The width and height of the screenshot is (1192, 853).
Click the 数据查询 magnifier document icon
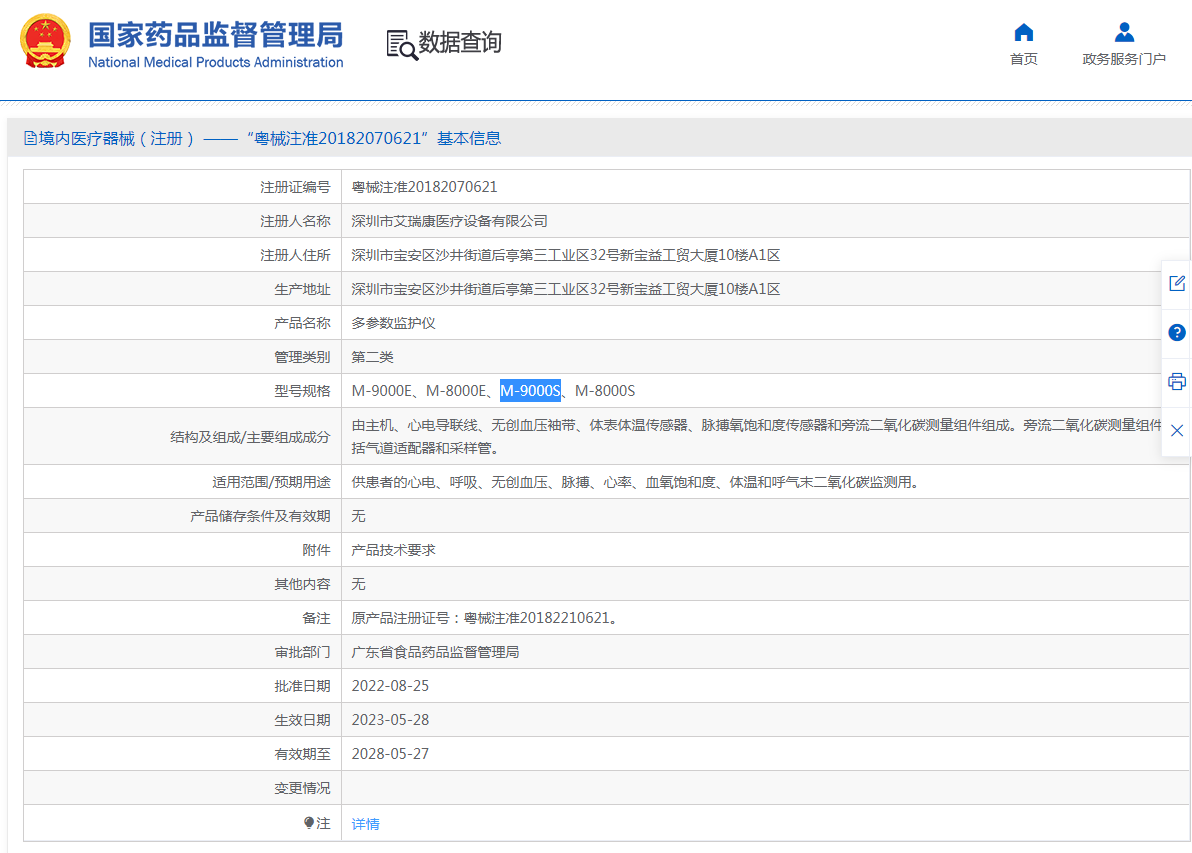401,44
